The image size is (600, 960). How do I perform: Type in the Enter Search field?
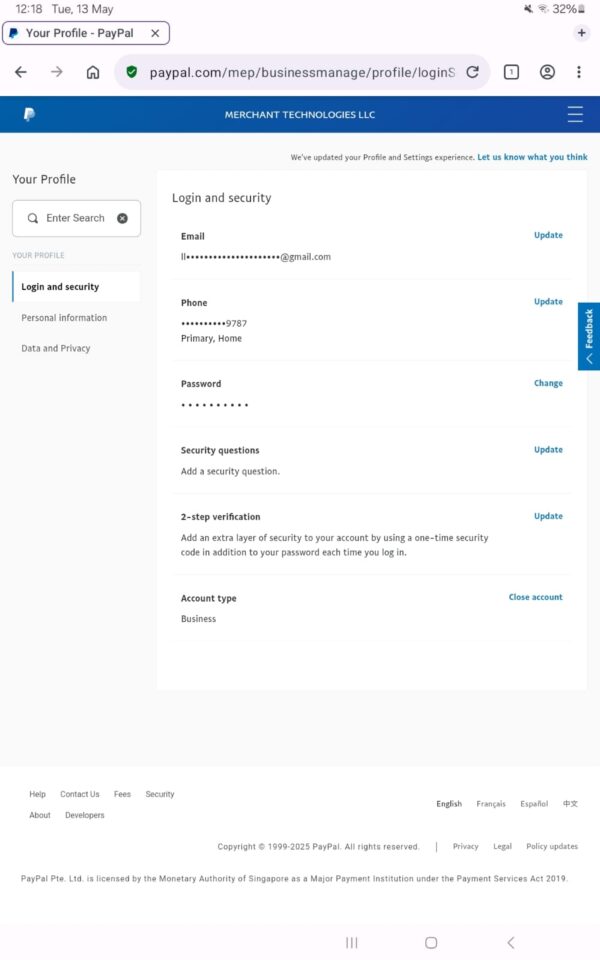point(75,218)
